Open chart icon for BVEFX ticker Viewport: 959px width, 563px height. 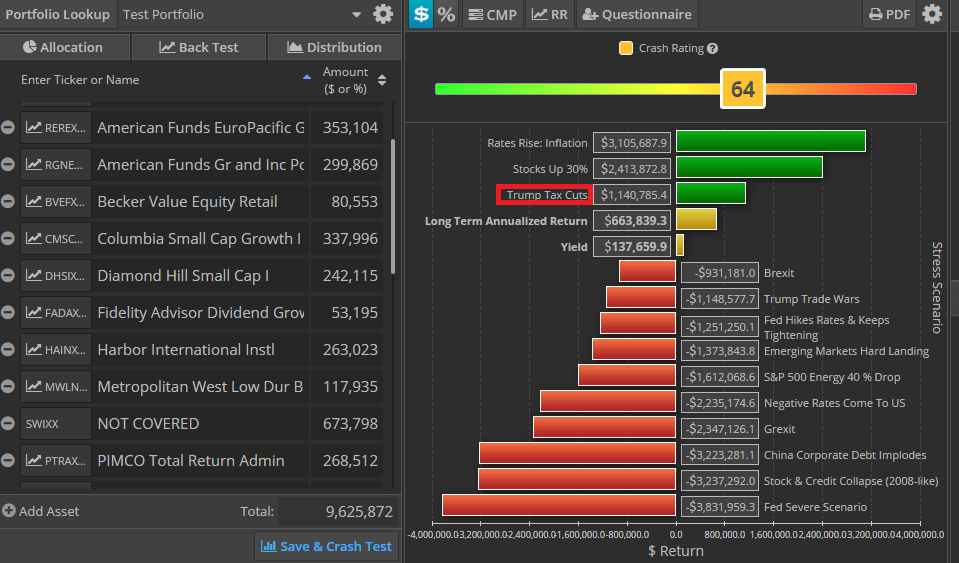click(x=34, y=202)
